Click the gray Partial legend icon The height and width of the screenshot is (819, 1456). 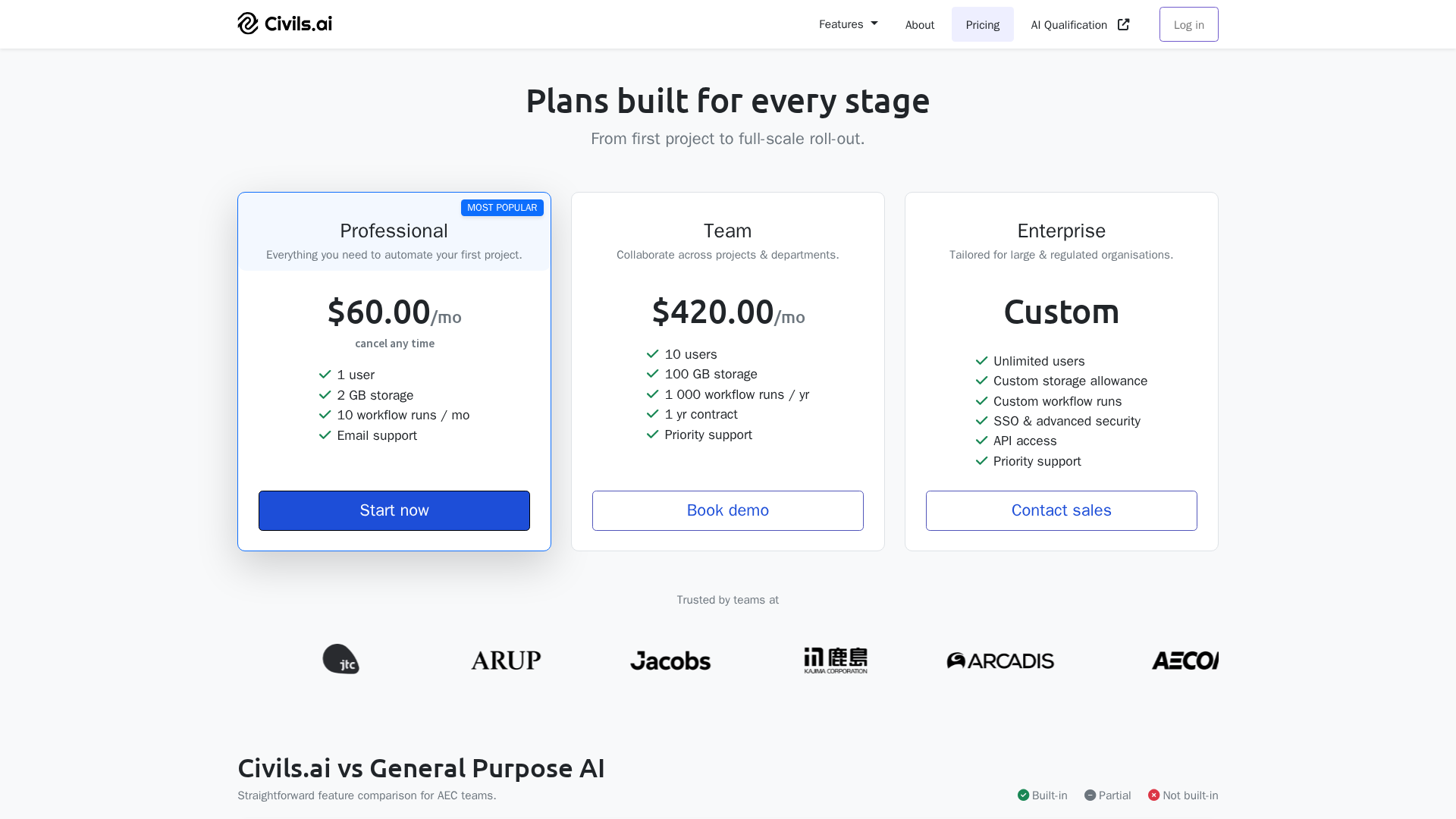click(1090, 795)
